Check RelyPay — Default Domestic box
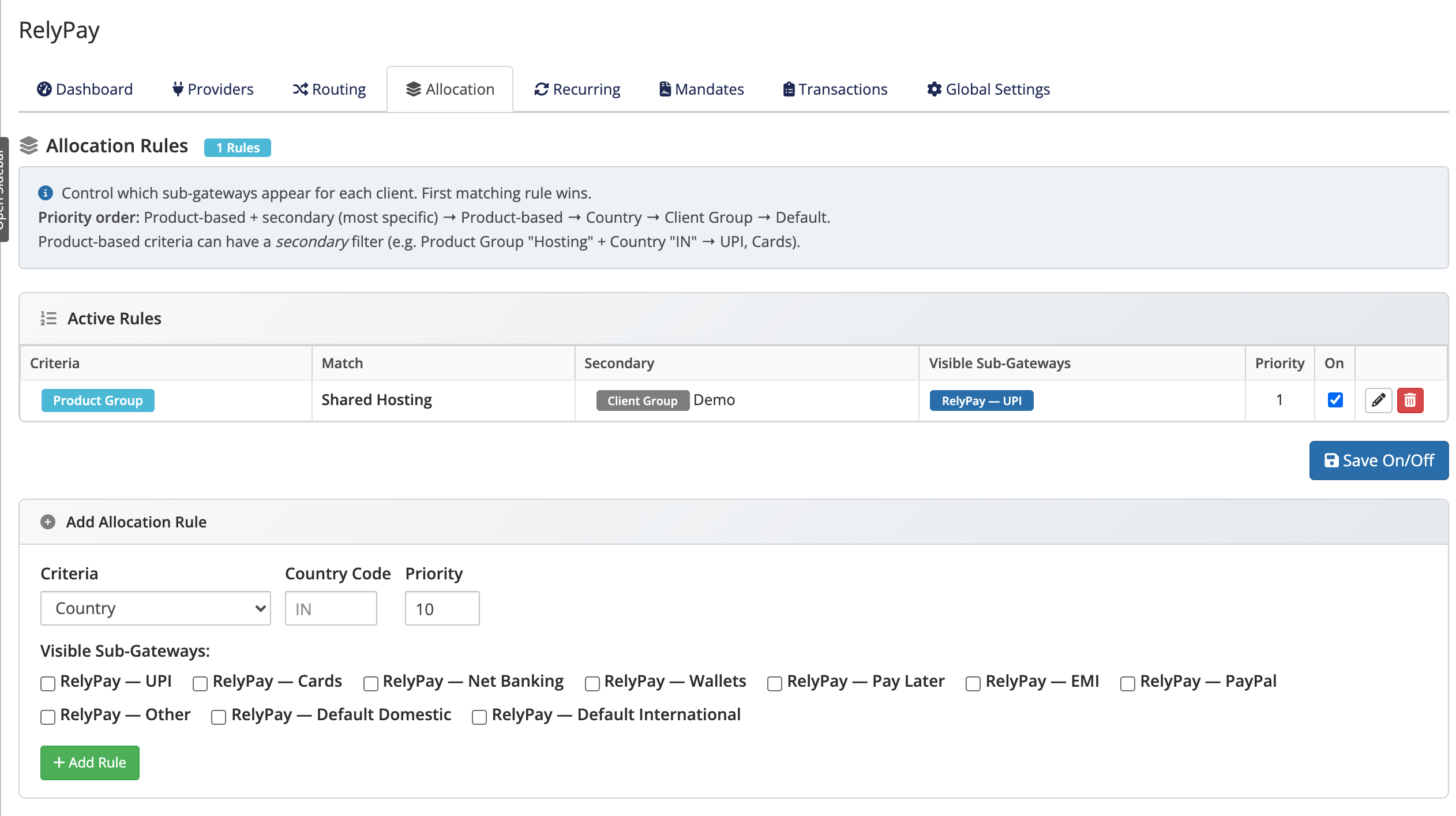The image size is (1456, 816). tap(219, 717)
